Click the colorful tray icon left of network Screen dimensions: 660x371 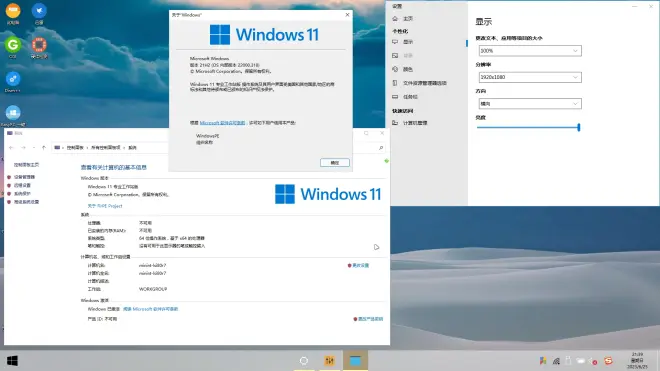click(x=543, y=361)
